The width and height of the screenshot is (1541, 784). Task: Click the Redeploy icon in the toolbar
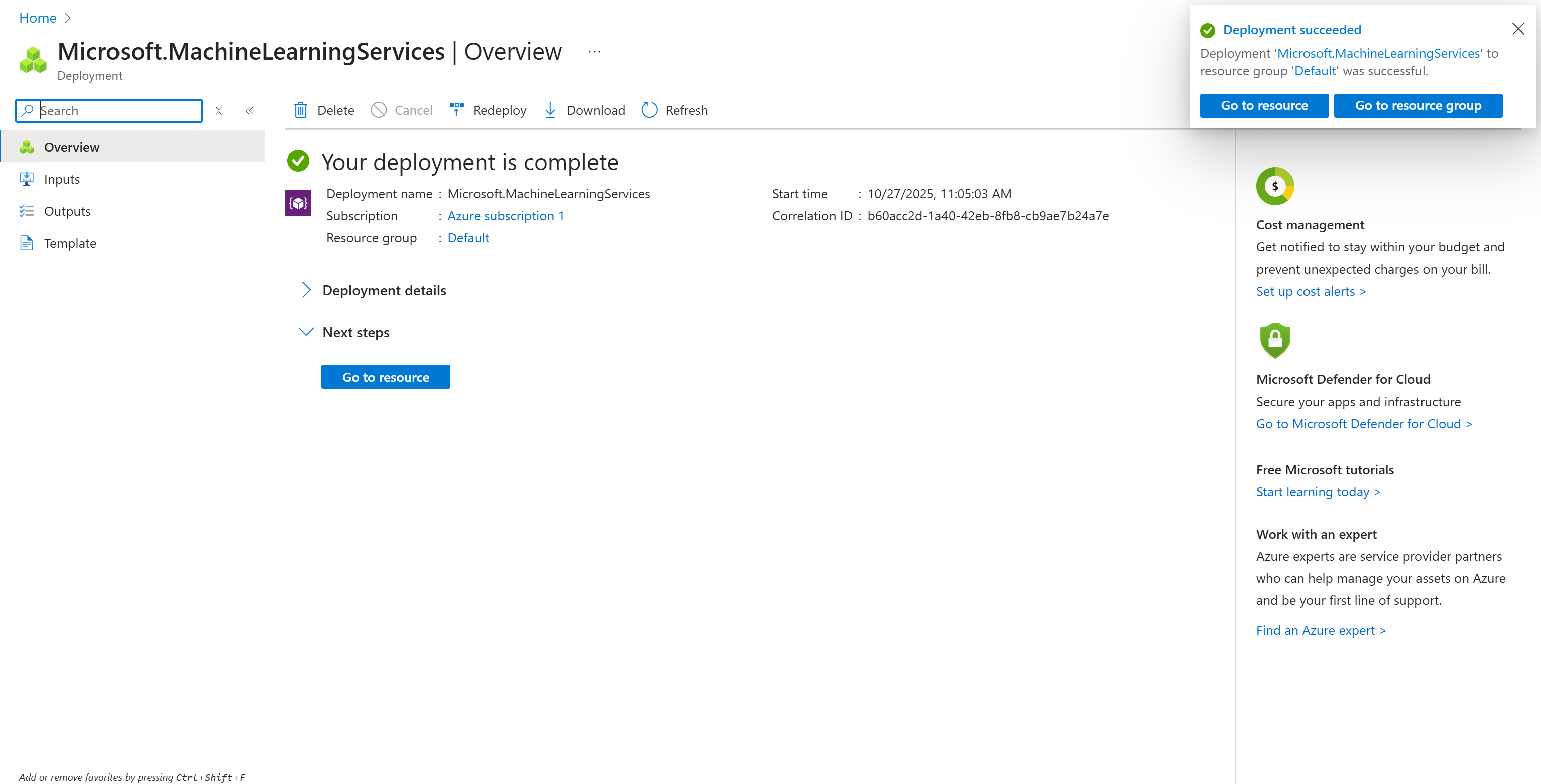(x=456, y=109)
